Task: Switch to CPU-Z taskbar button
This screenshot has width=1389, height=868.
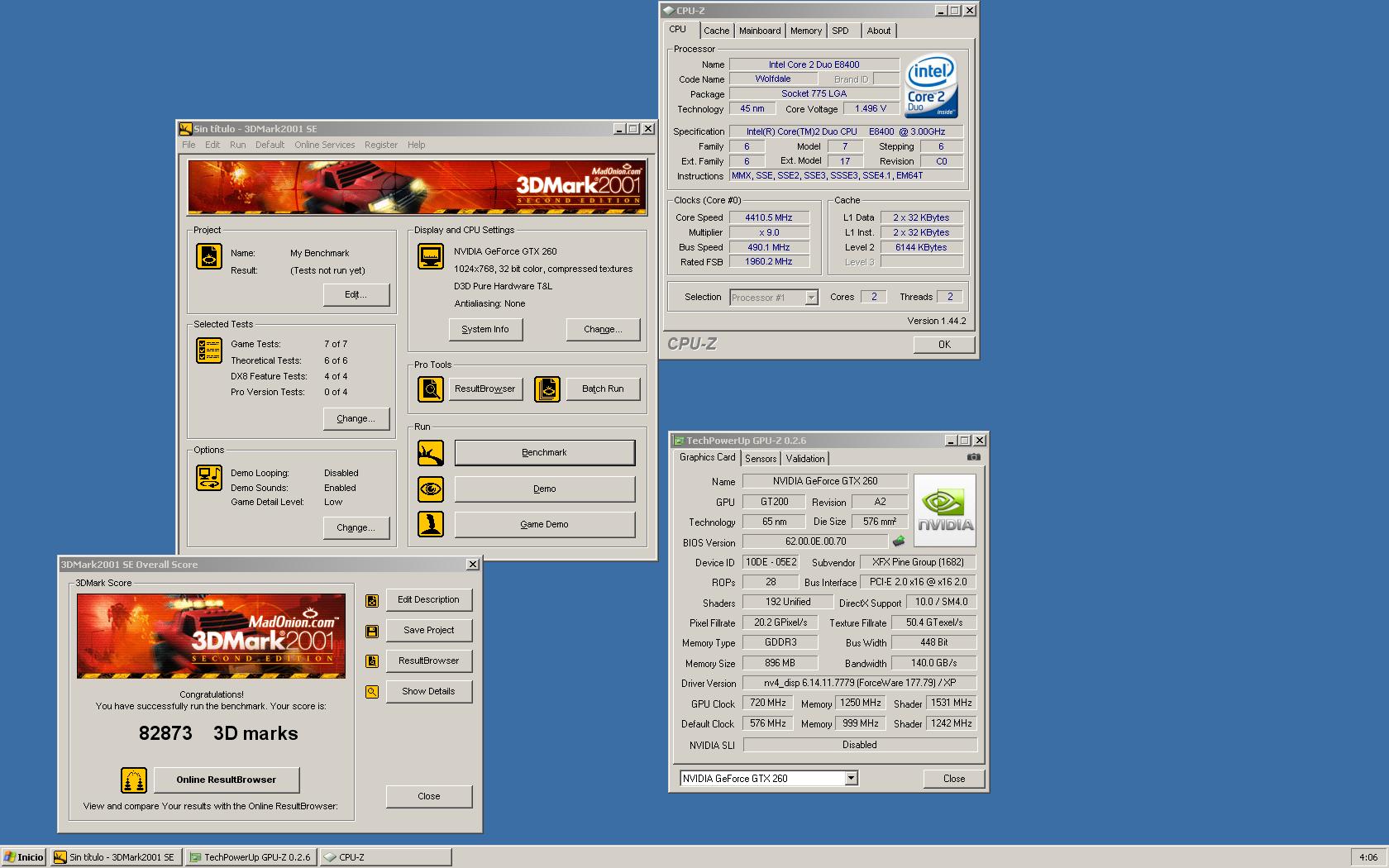Action: click(386, 857)
